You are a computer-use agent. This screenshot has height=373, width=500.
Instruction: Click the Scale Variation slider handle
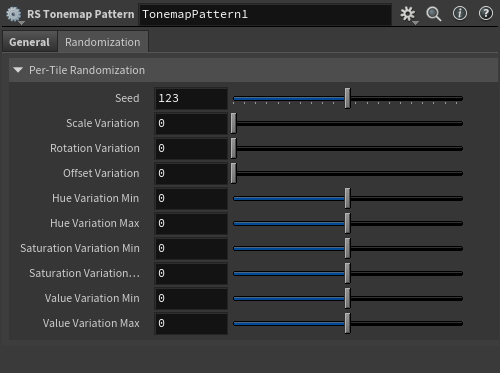coord(234,123)
